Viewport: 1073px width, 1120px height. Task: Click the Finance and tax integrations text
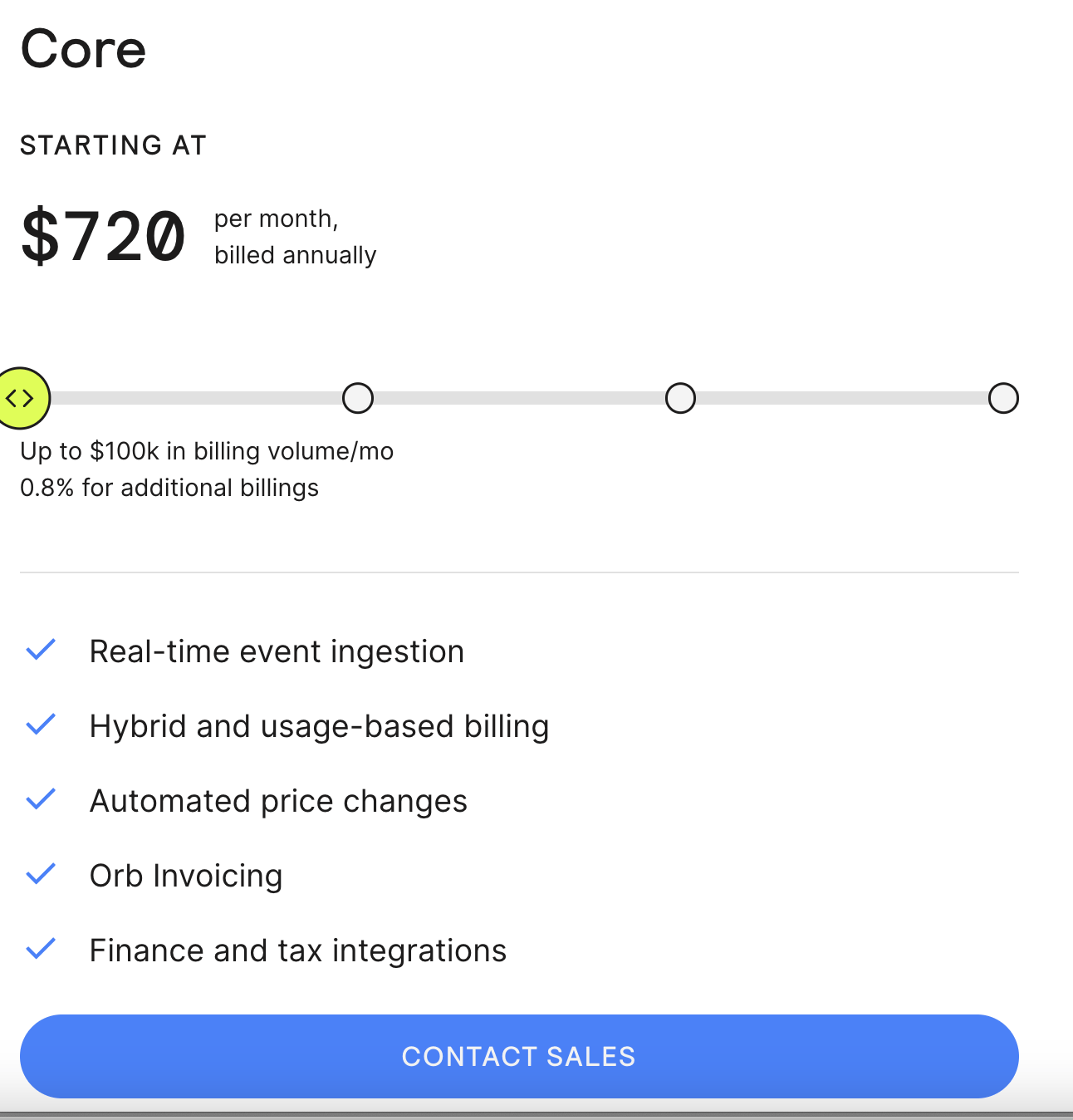click(297, 951)
